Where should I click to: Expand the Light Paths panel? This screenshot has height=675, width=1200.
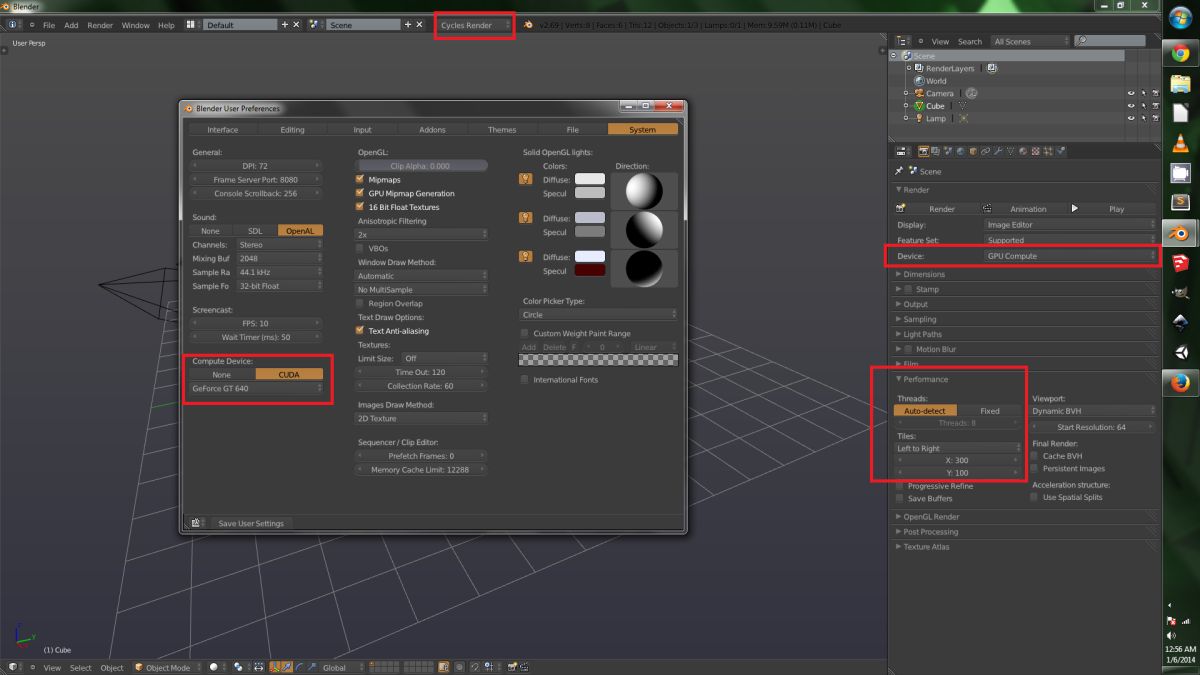[x=922, y=334]
